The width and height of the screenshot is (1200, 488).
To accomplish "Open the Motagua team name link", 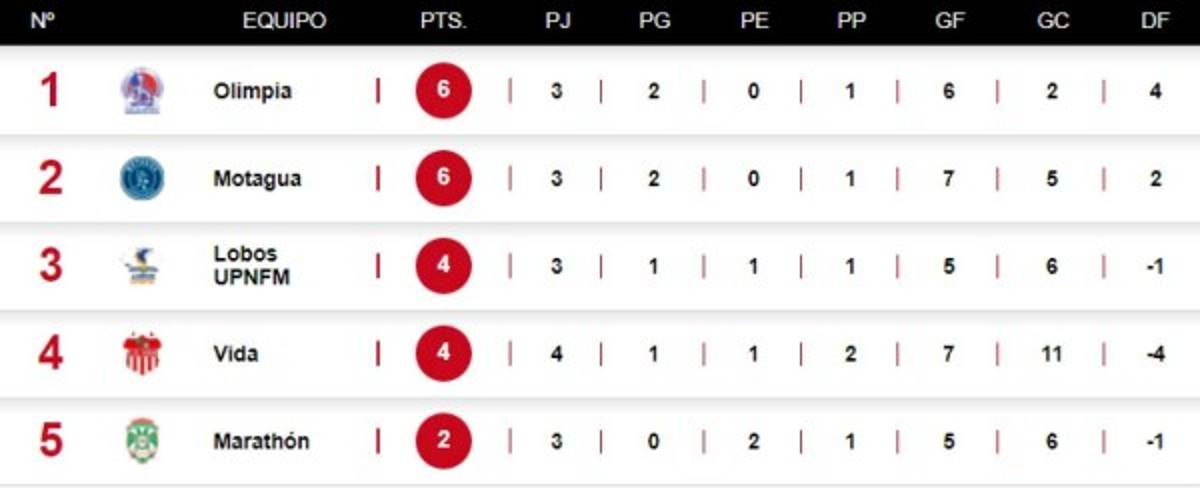I will pyautogui.click(x=257, y=179).
